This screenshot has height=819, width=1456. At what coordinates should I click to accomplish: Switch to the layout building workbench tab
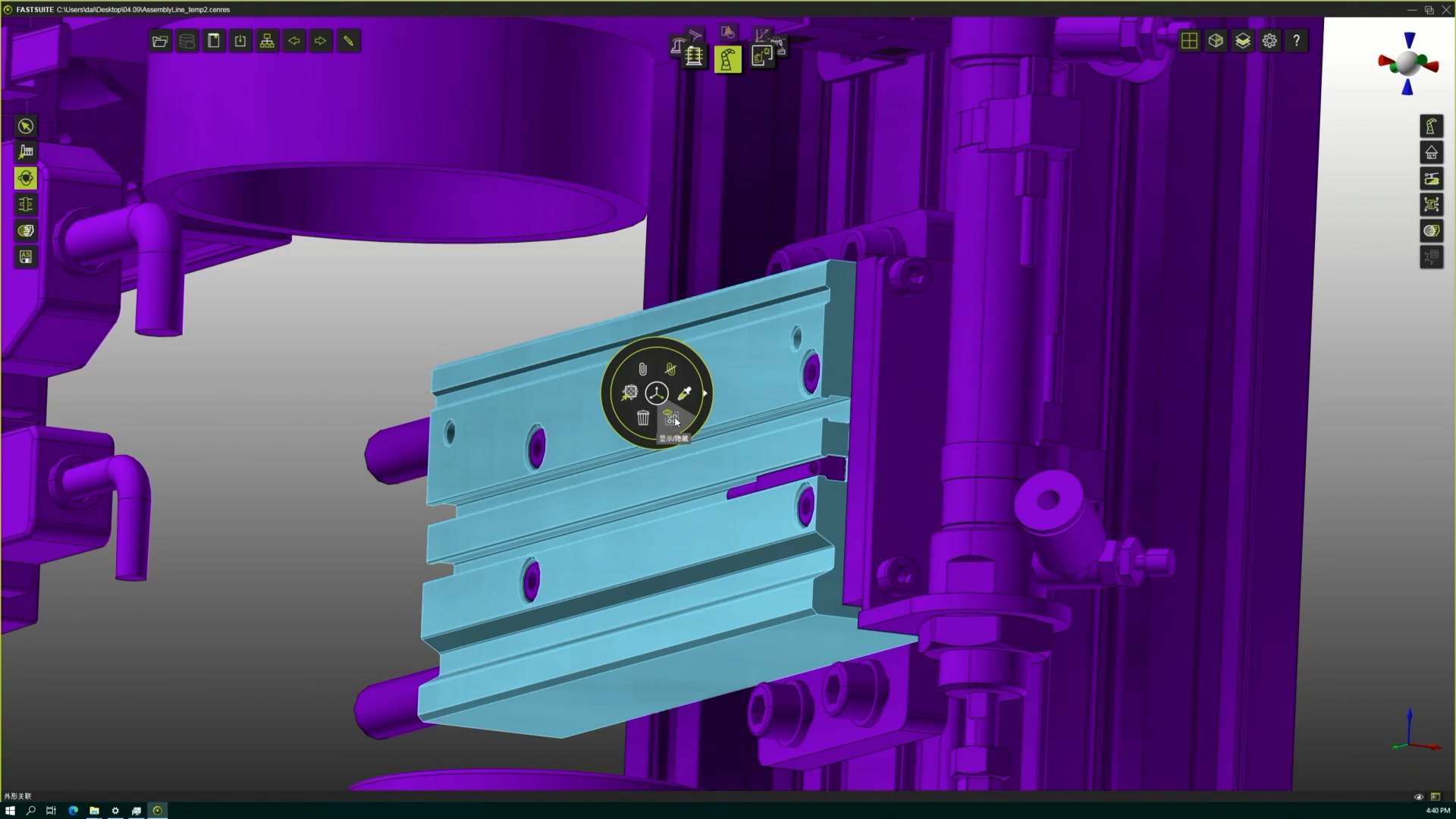point(694,57)
